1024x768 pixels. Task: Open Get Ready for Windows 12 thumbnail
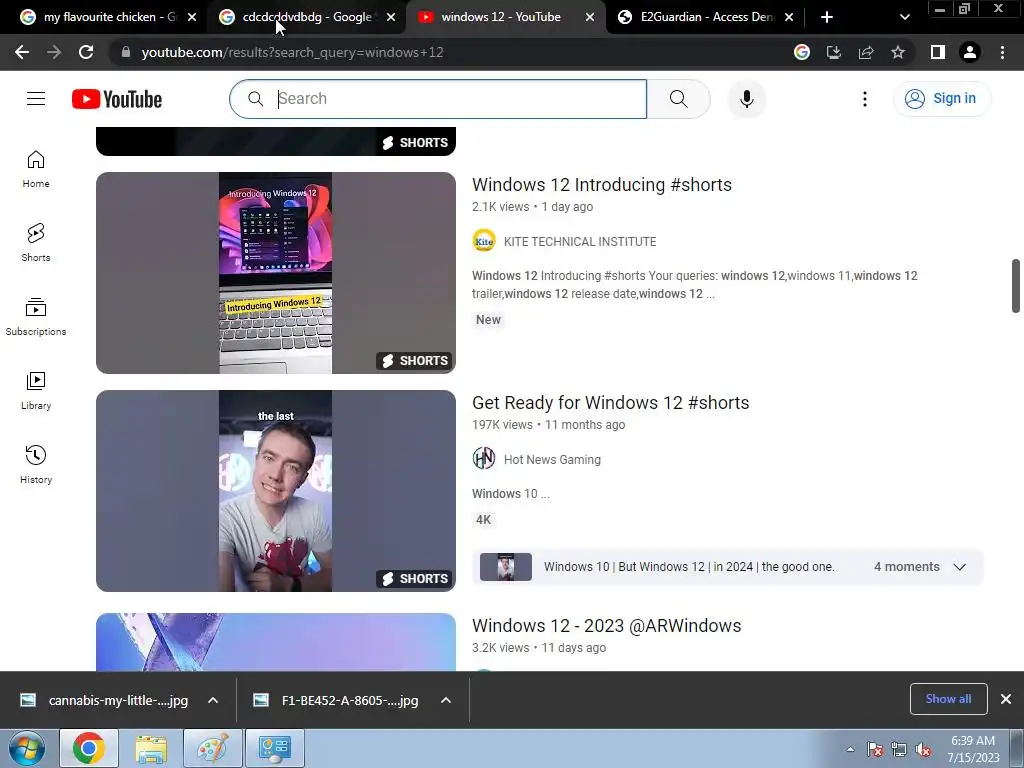coord(276,491)
